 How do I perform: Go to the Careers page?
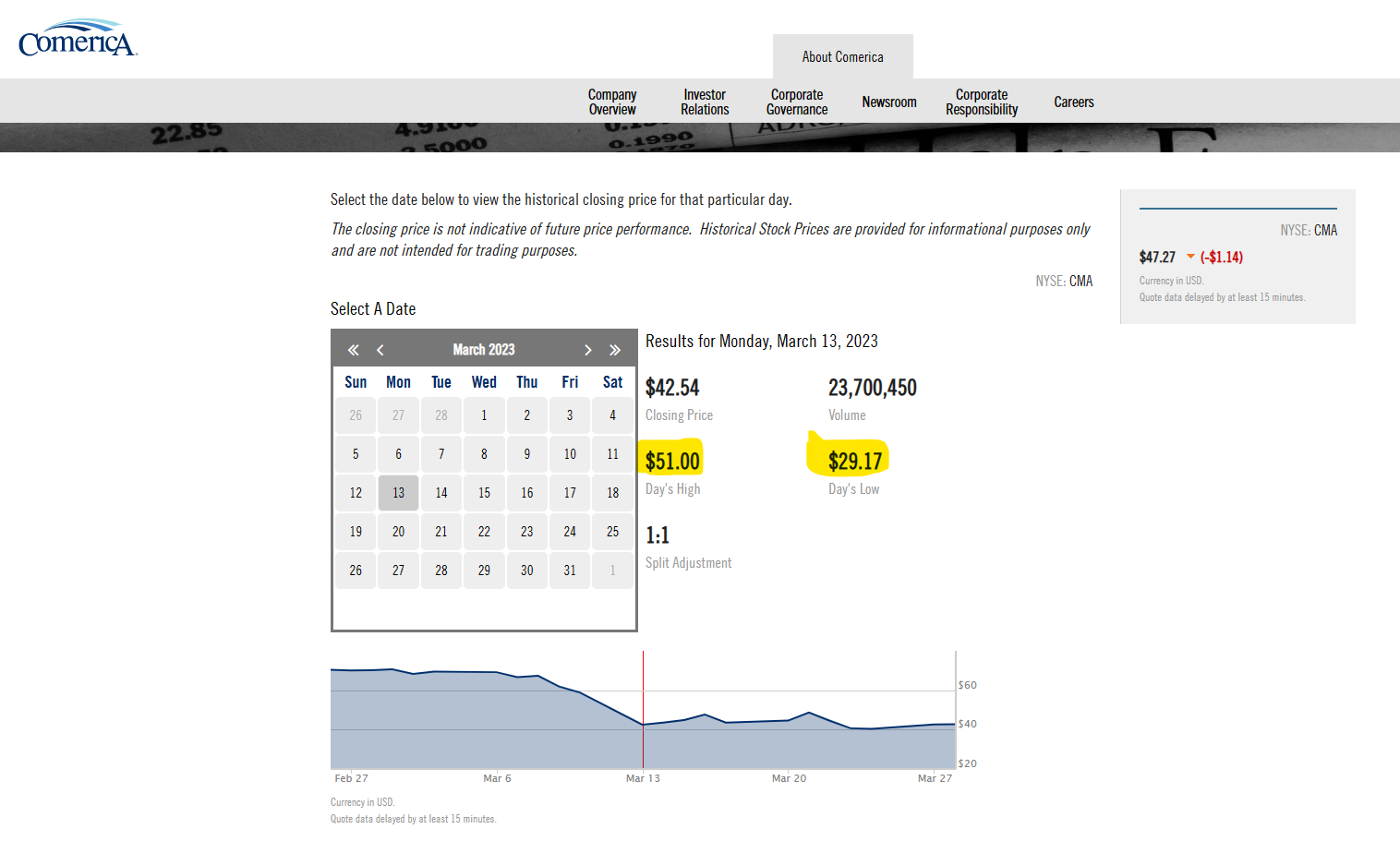click(x=1073, y=102)
